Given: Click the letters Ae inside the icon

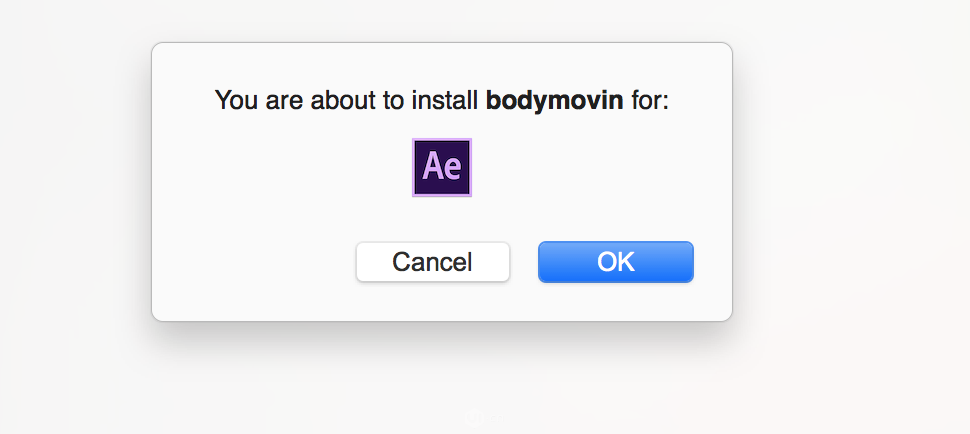Looking at the screenshot, I should 442,166.
